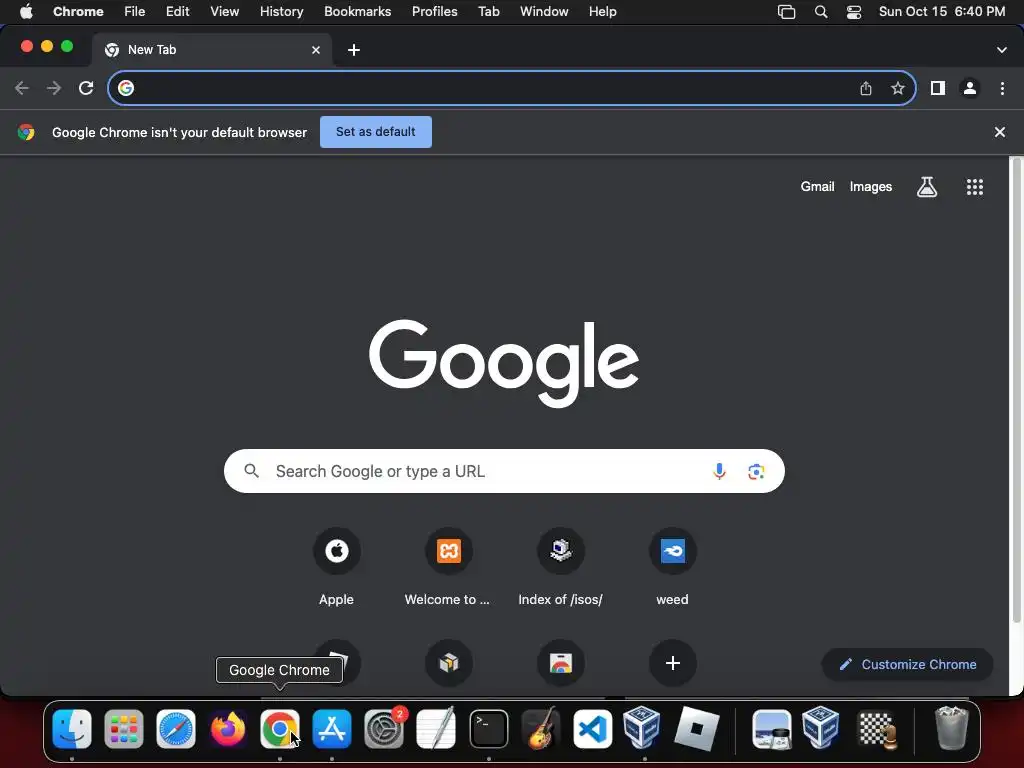Open the Images link
The width and height of the screenshot is (1024, 768).
tap(871, 187)
